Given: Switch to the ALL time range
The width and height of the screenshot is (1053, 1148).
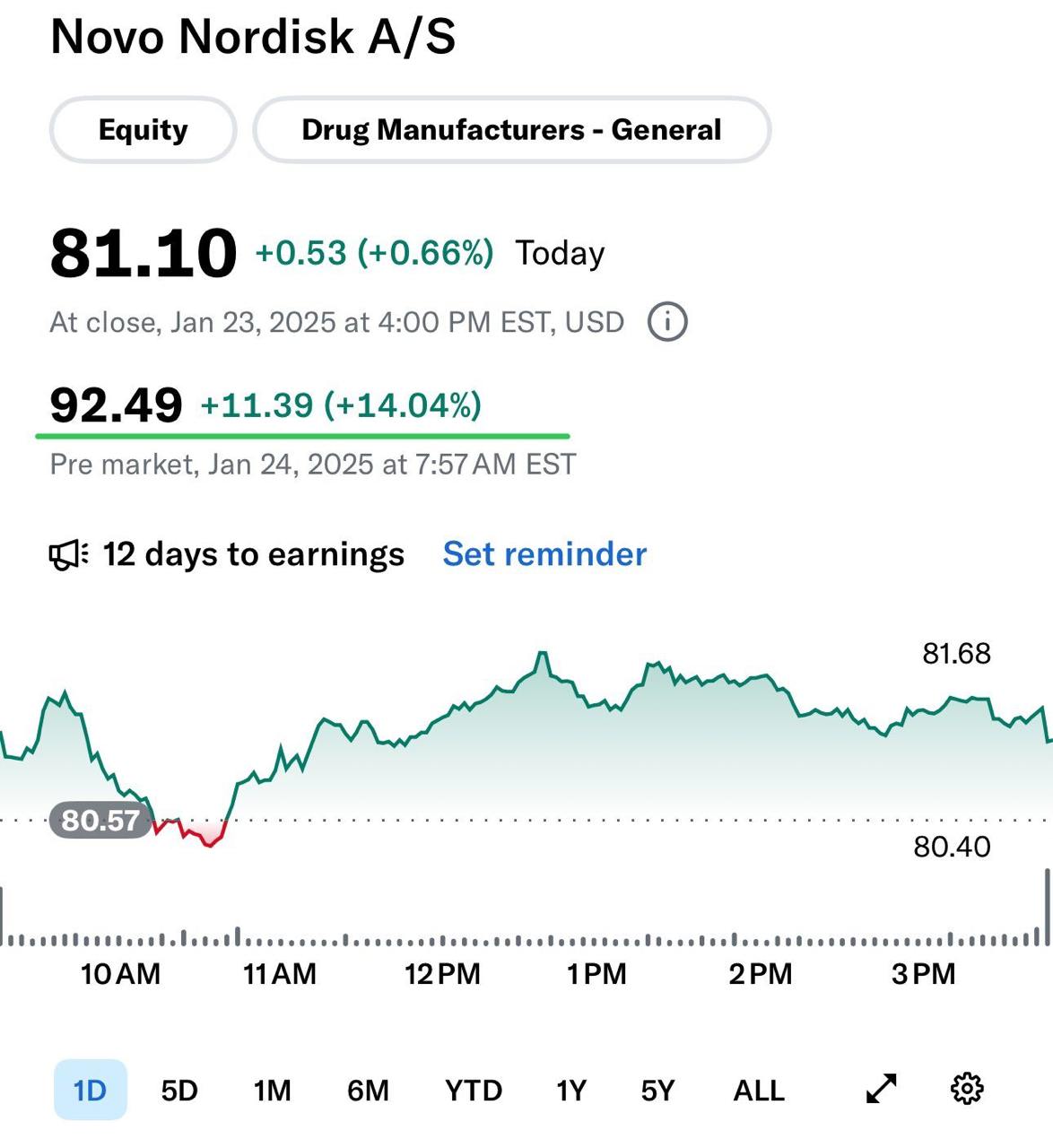Looking at the screenshot, I should [759, 1090].
